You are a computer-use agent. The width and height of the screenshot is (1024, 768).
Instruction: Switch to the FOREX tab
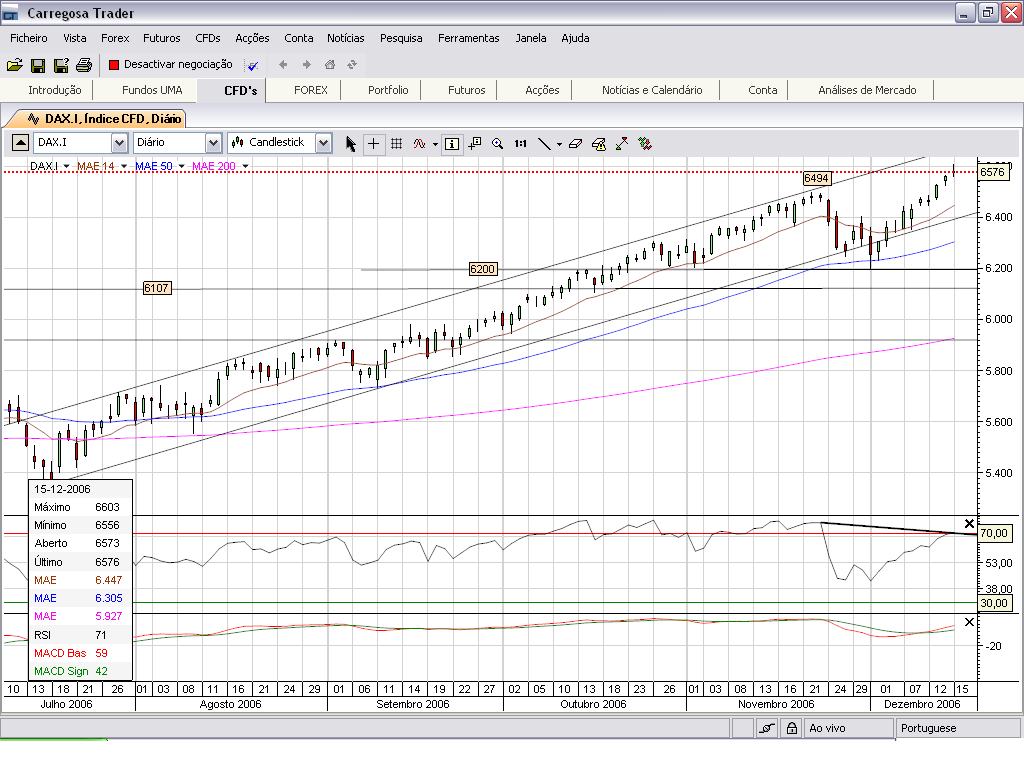click(x=310, y=90)
